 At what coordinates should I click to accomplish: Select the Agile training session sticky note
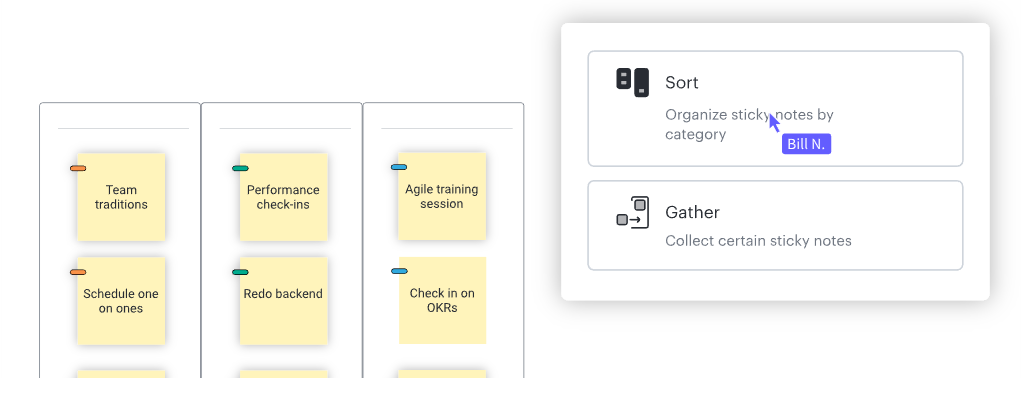click(x=442, y=197)
